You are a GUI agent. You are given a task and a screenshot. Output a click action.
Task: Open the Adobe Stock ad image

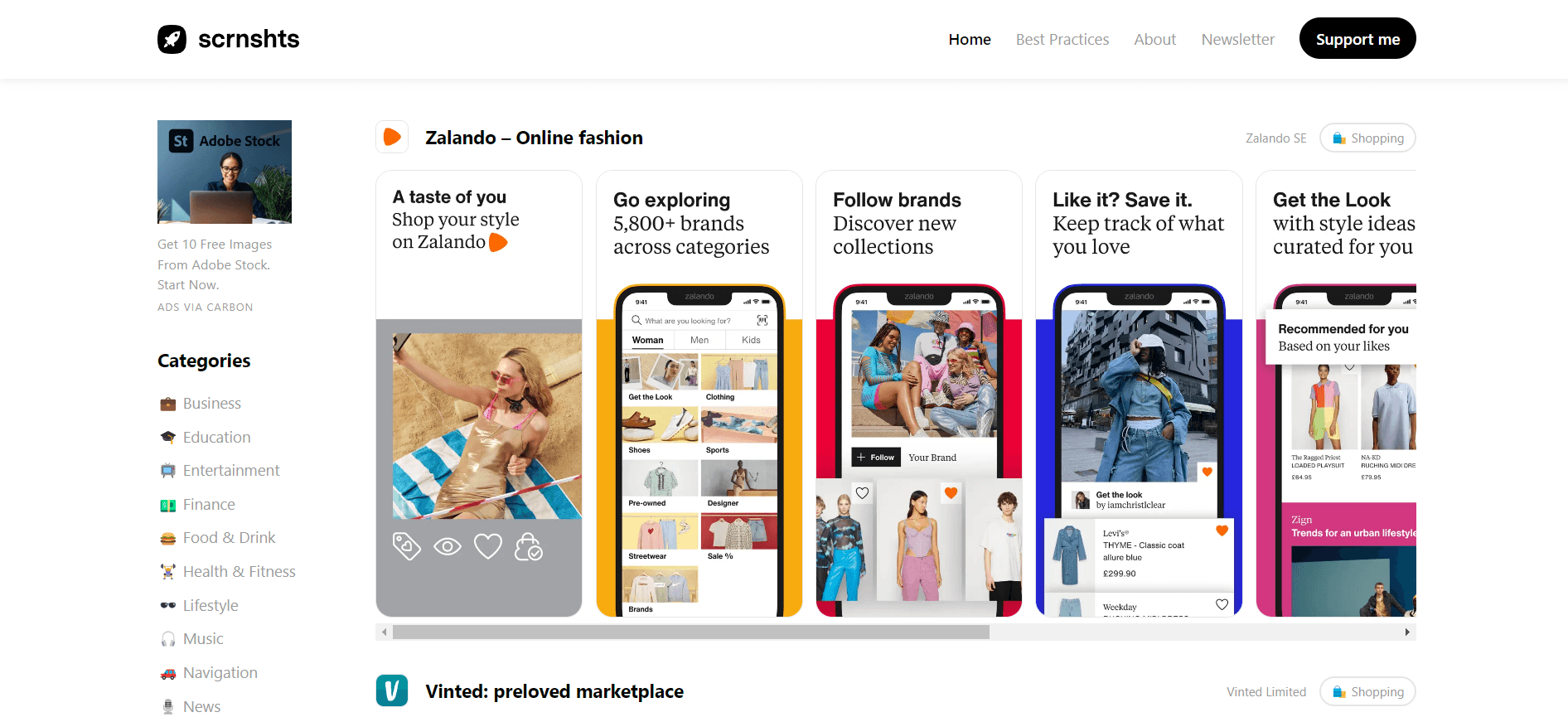(x=225, y=172)
